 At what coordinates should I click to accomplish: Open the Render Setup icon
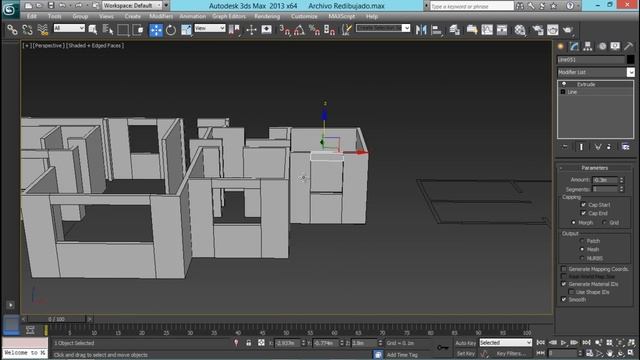coord(538,30)
